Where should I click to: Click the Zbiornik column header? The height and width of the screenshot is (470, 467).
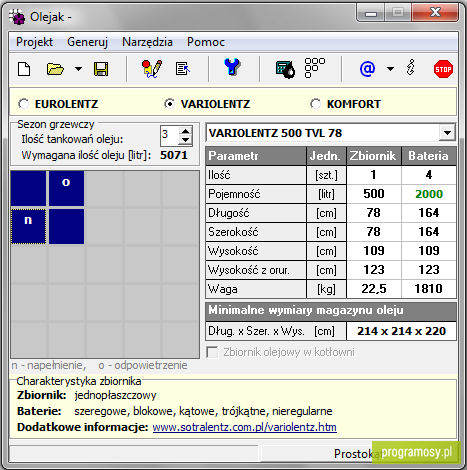pyautogui.click(x=373, y=156)
